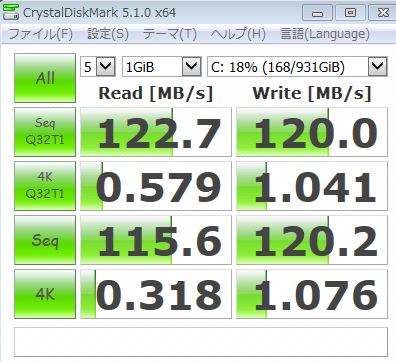Click the empty comment field at bottom
The height and width of the screenshot is (362, 396).
tap(201, 342)
